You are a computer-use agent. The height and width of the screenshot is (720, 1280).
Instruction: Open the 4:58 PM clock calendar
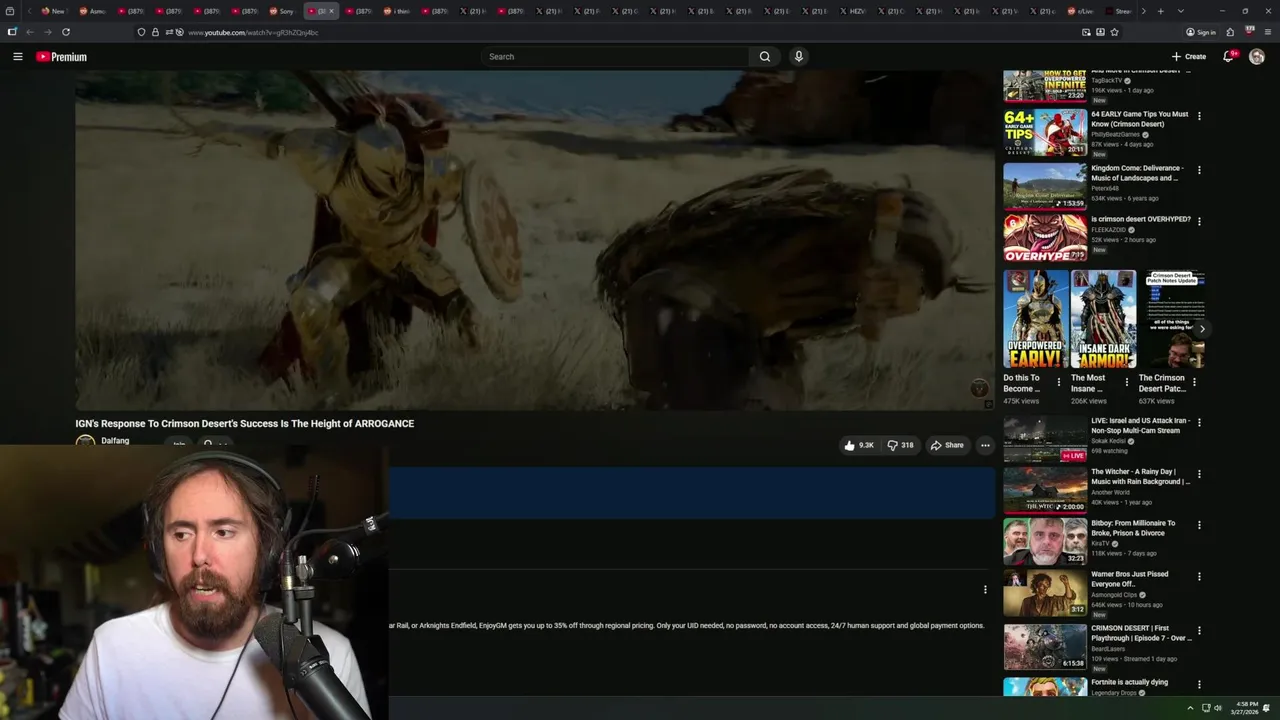click(1246, 708)
